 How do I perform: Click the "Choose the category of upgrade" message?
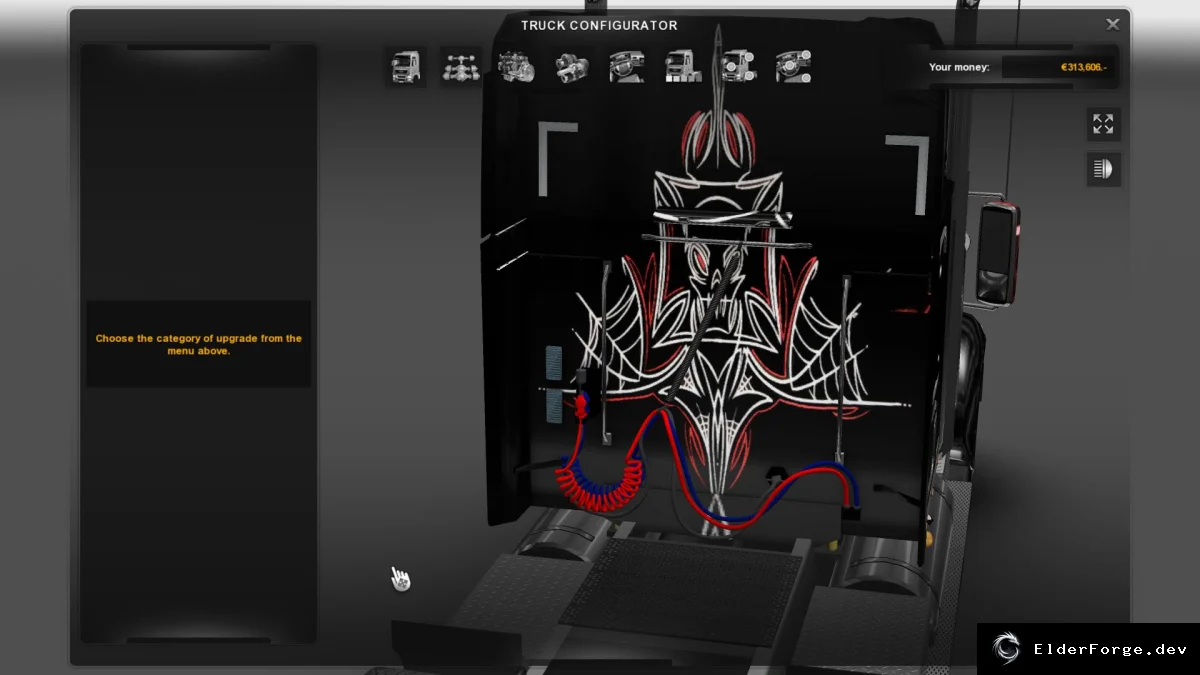click(199, 344)
